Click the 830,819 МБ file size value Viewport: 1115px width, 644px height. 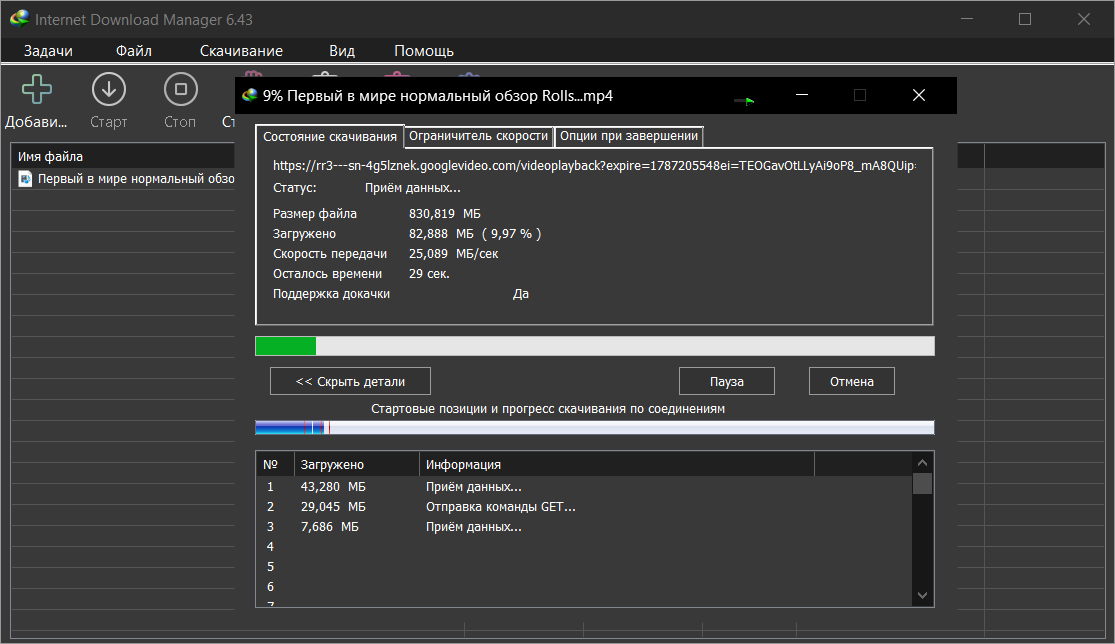(x=444, y=213)
